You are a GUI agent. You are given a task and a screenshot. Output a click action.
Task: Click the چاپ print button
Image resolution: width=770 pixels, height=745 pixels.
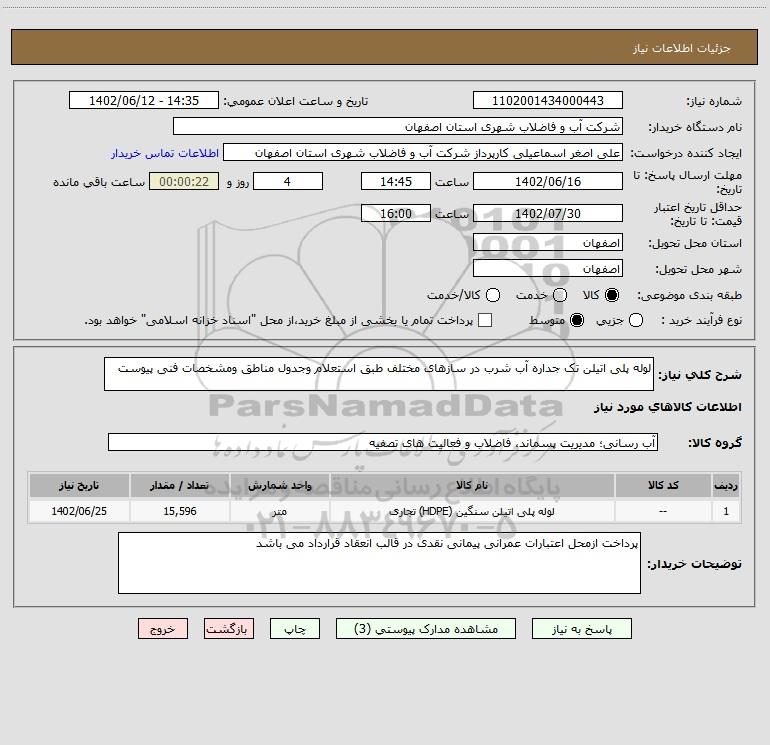295,629
